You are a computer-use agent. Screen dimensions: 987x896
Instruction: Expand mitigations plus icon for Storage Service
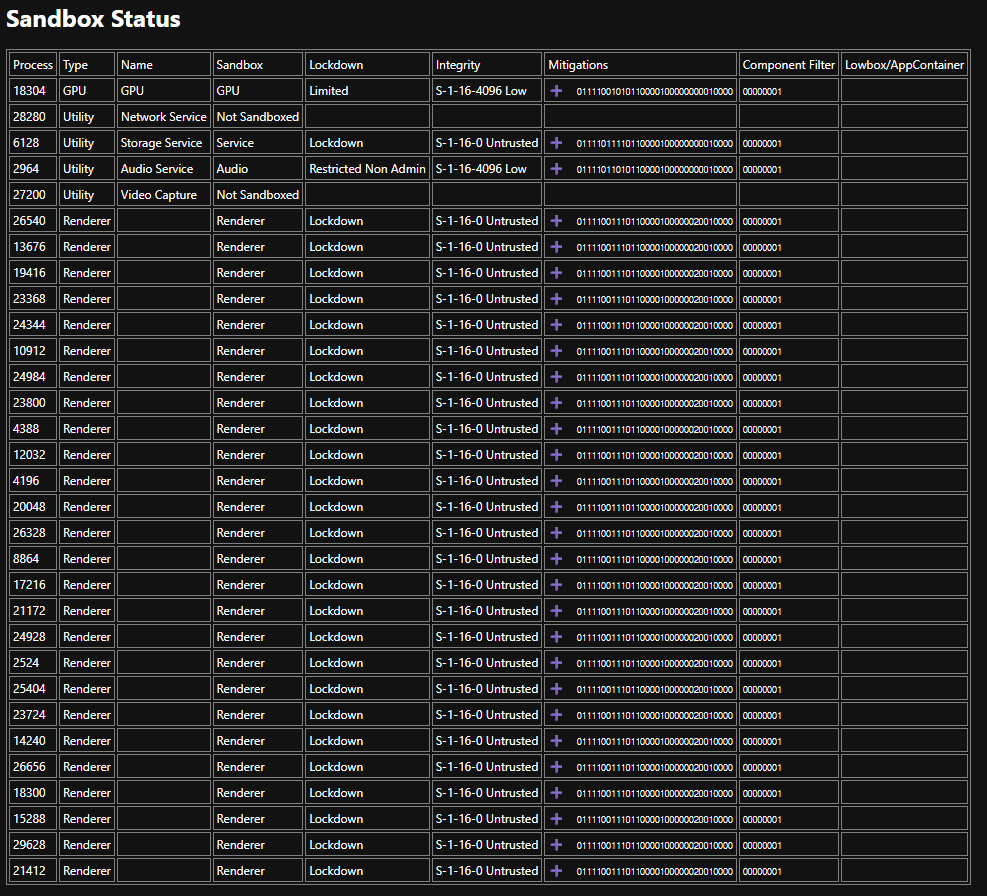(x=556, y=143)
